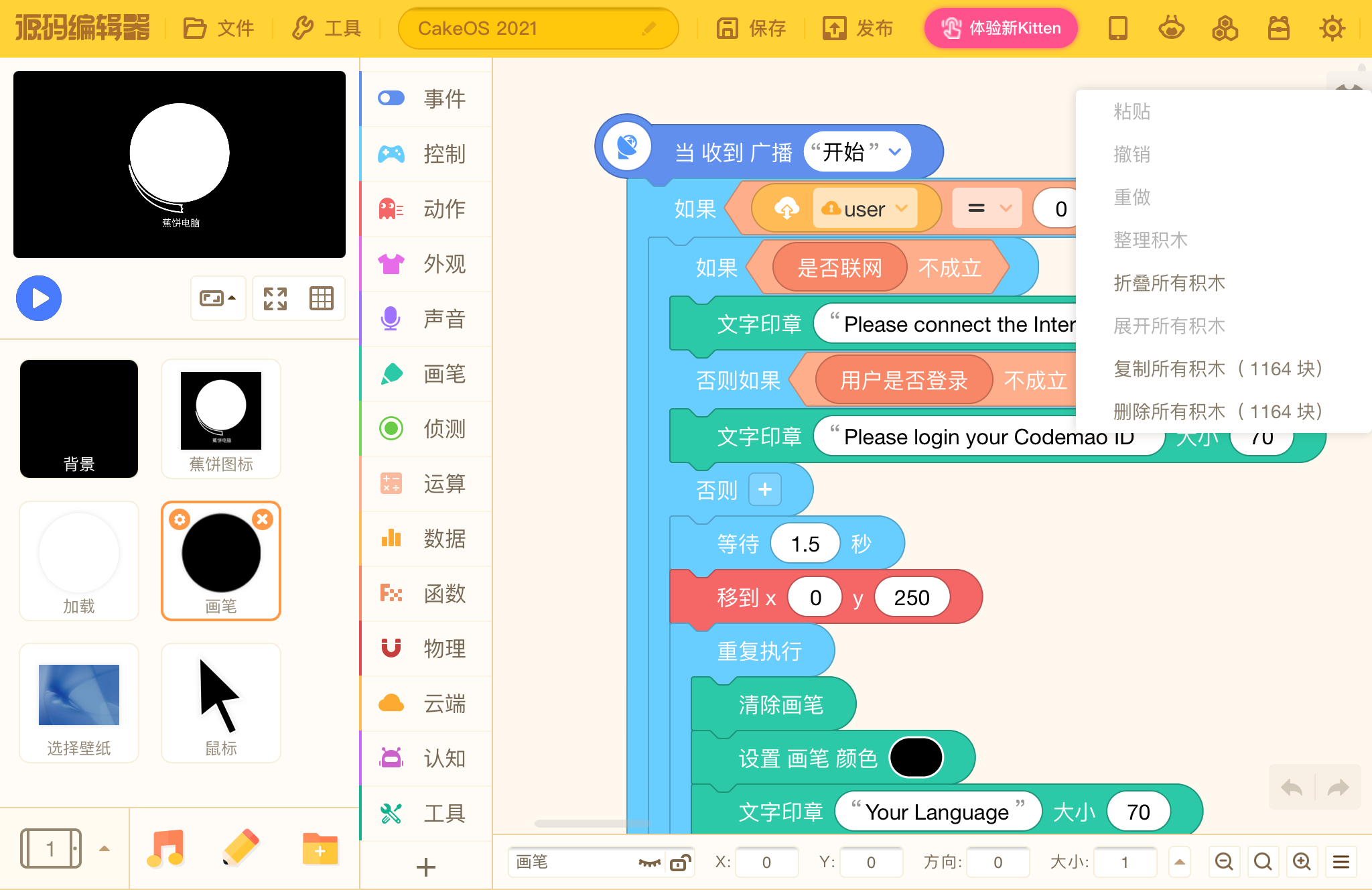Click the CakeOS 2021 project name field

click(x=538, y=28)
